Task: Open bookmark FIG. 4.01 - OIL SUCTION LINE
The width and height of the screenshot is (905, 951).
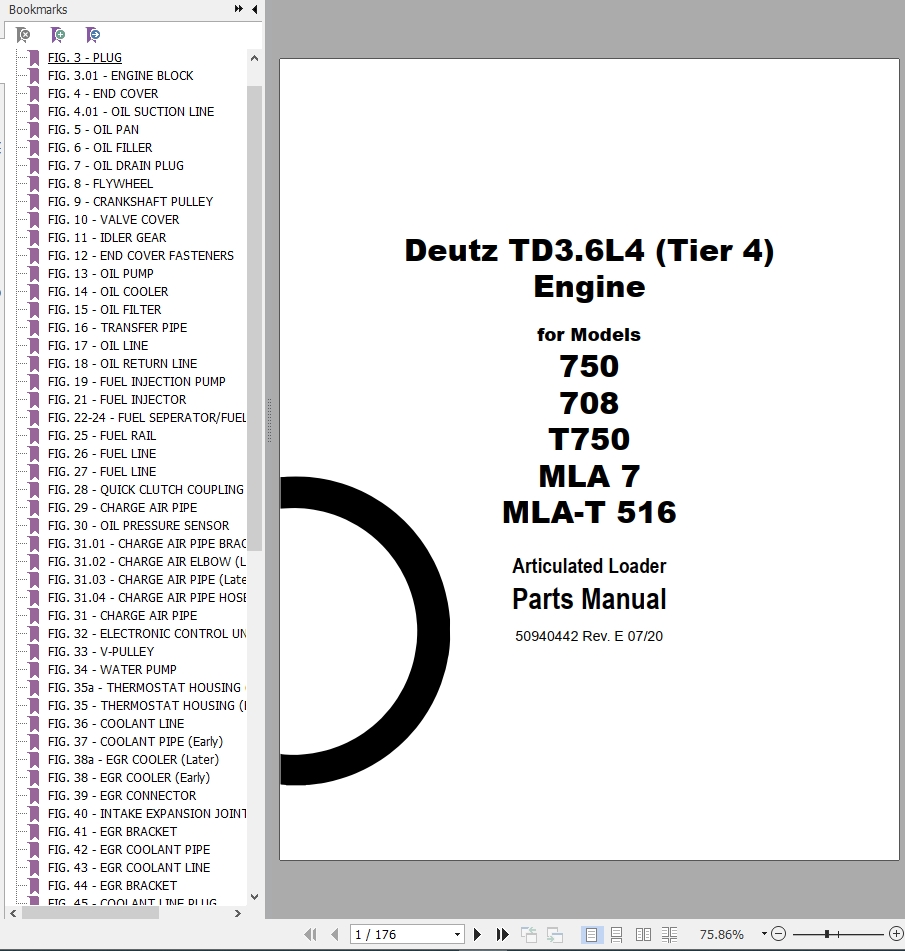Action: [x=131, y=112]
